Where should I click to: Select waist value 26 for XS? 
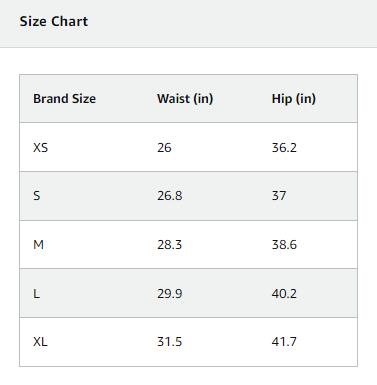[x=164, y=147]
